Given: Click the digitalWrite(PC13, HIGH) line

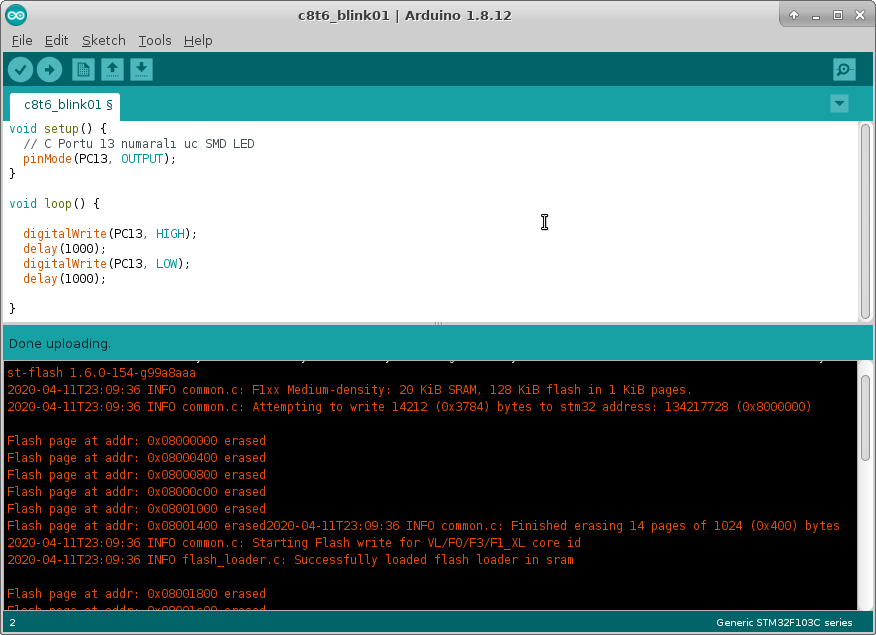Looking at the screenshot, I should (x=110, y=233).
